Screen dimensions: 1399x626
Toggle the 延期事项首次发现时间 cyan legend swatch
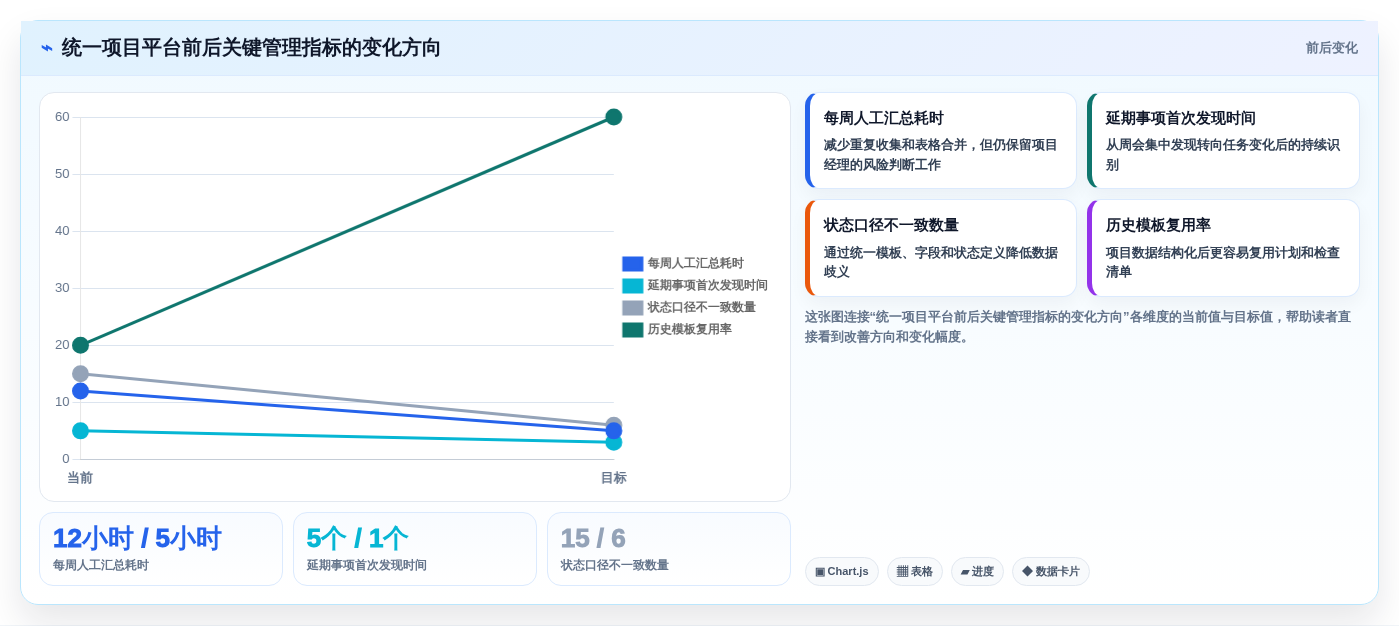pos(632,286)
